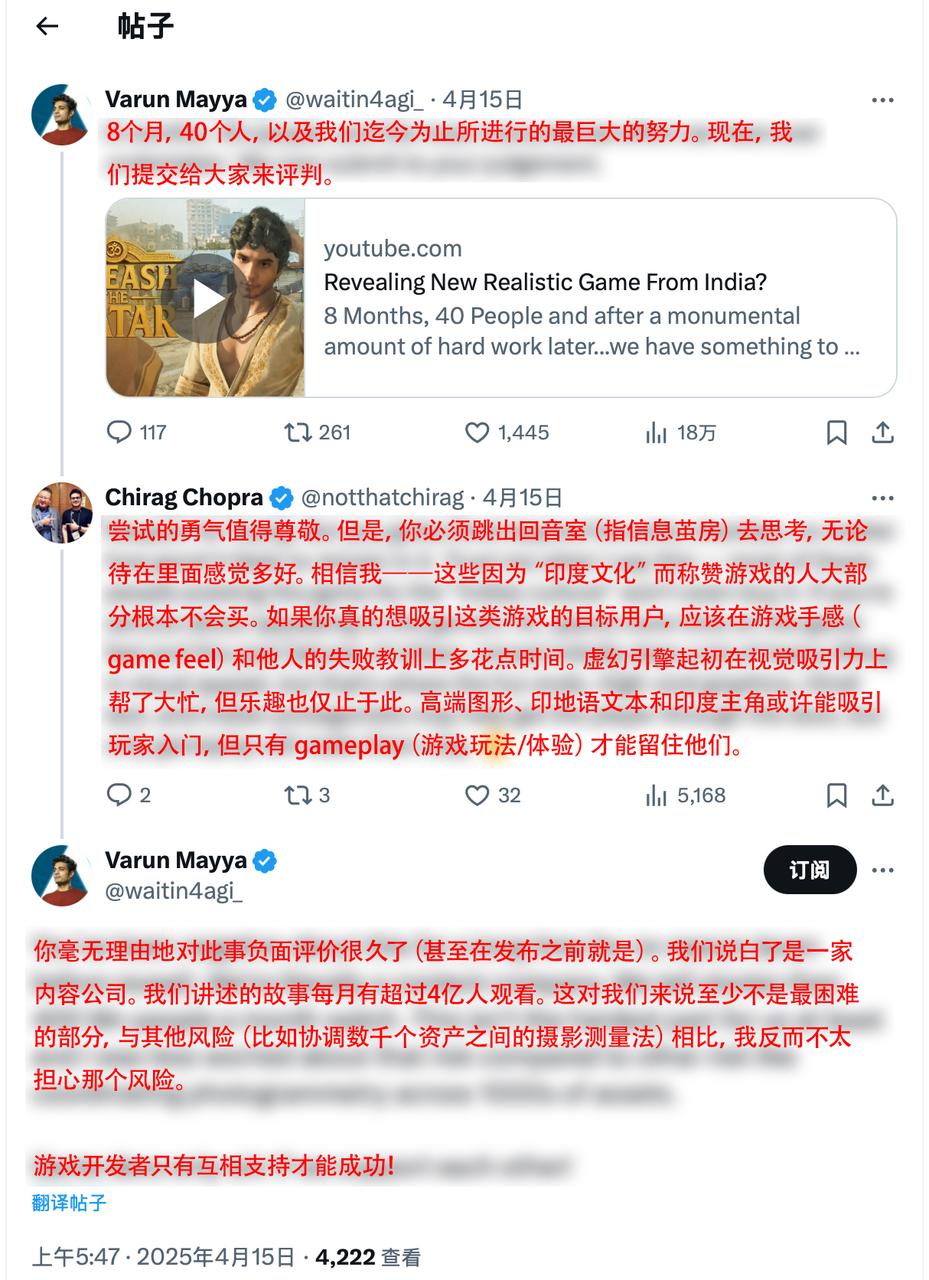View analytics showing 18万 views
The height and width of the screenshot is (1280, 929).
tap(657, 432)
